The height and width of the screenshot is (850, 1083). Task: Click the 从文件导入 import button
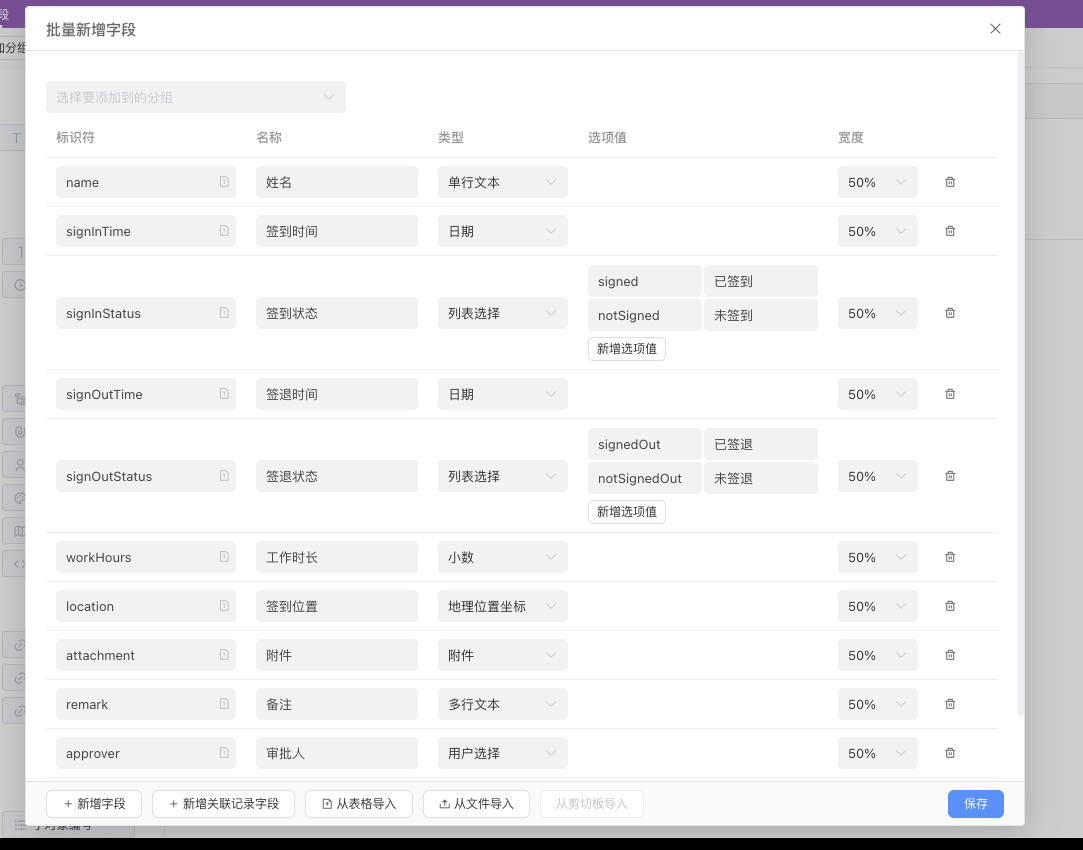(476, 804)
